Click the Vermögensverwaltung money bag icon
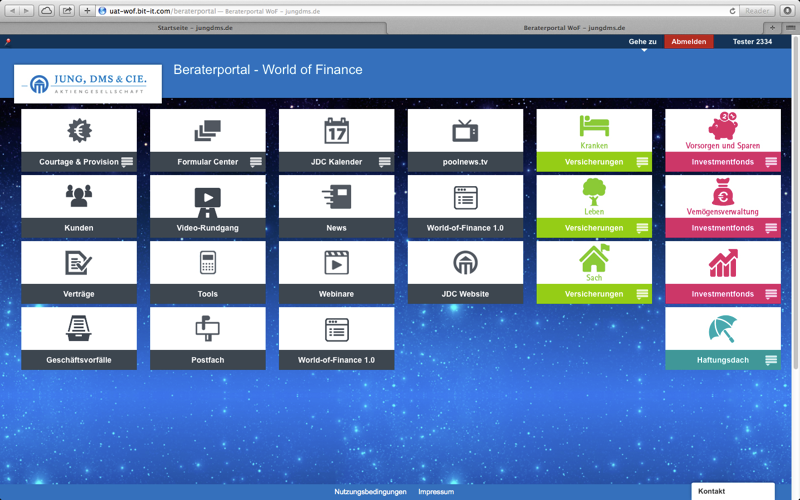Image resolution: width=800 pixels, height=500 pixels. (x=723, y=192)
